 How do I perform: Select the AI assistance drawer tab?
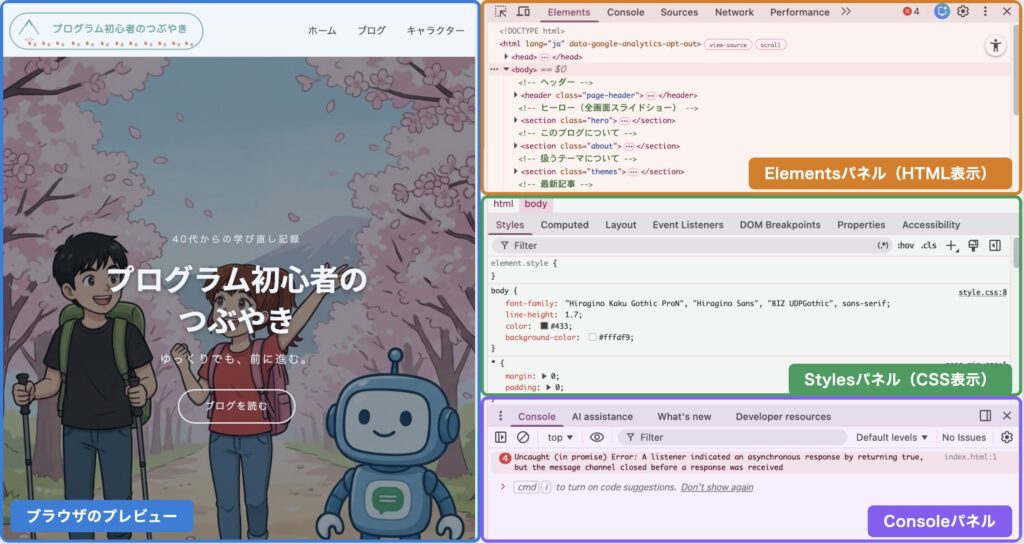point(602,417)
